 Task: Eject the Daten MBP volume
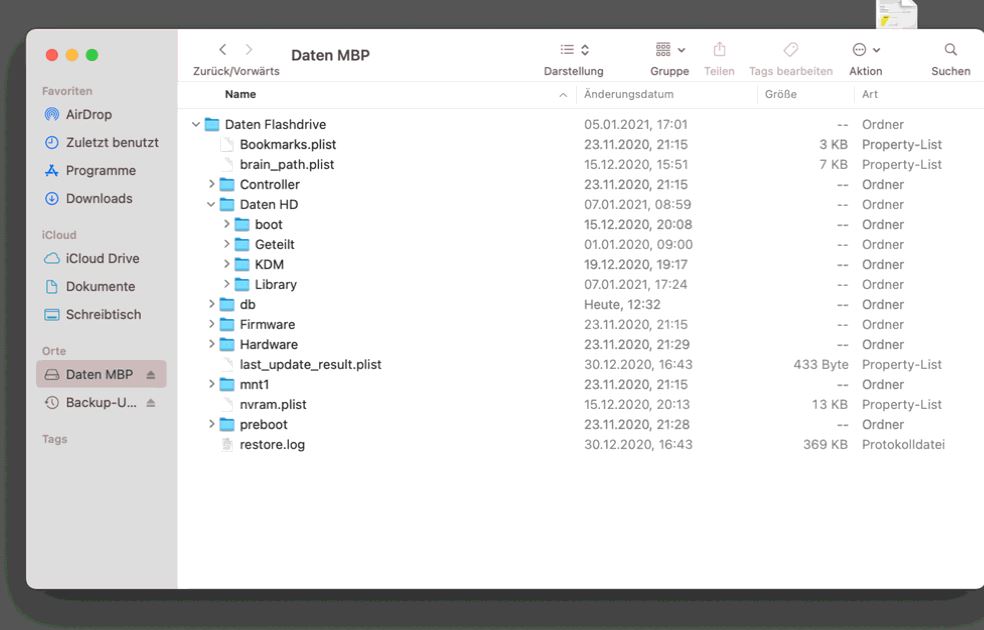(x=151, y=375)
